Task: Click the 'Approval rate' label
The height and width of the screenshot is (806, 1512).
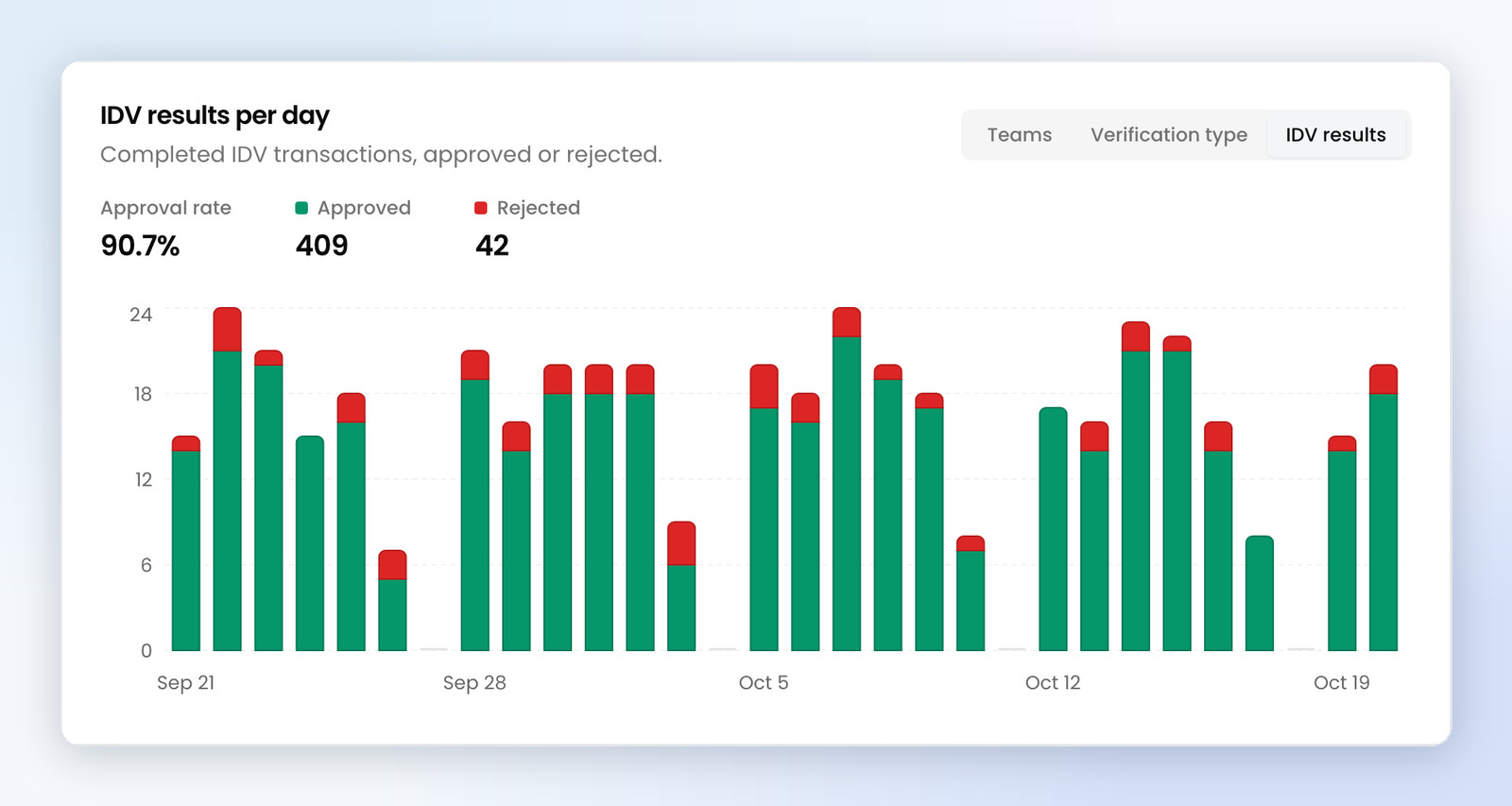Action: 165,208
